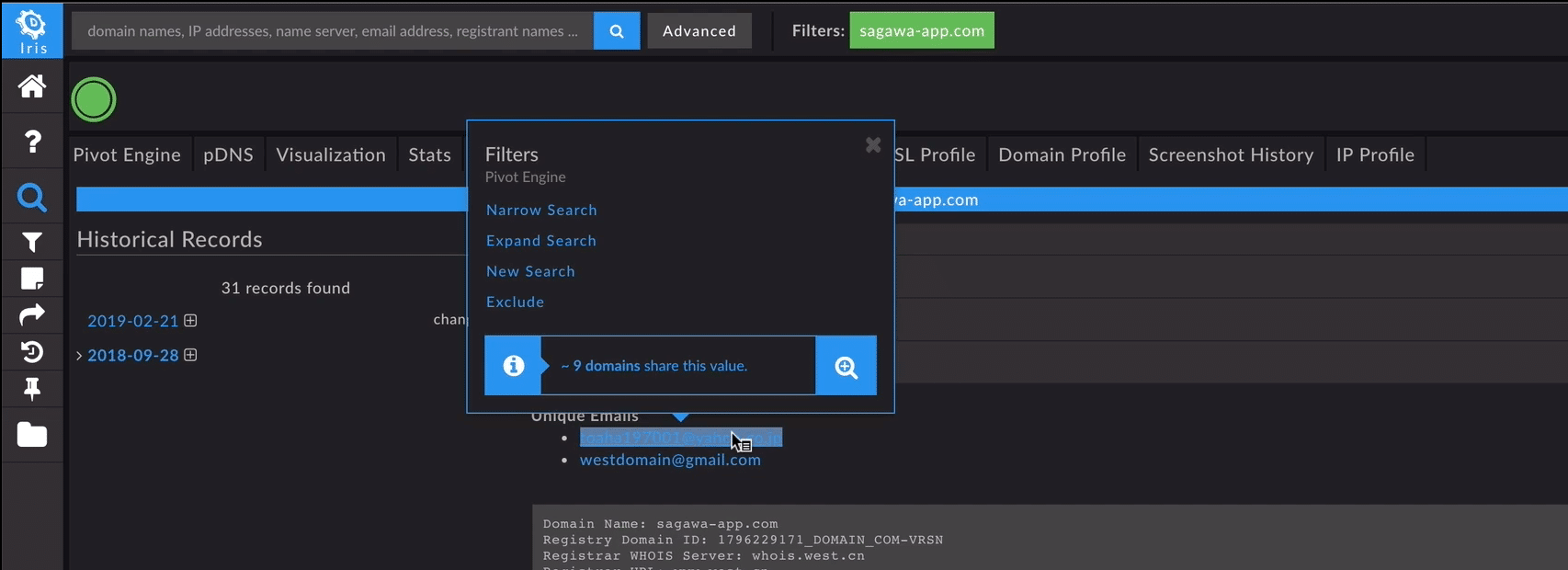Click the Iris logo icon
The height and width of the screenshot is (570, 1568).
[x=32, y=30]
